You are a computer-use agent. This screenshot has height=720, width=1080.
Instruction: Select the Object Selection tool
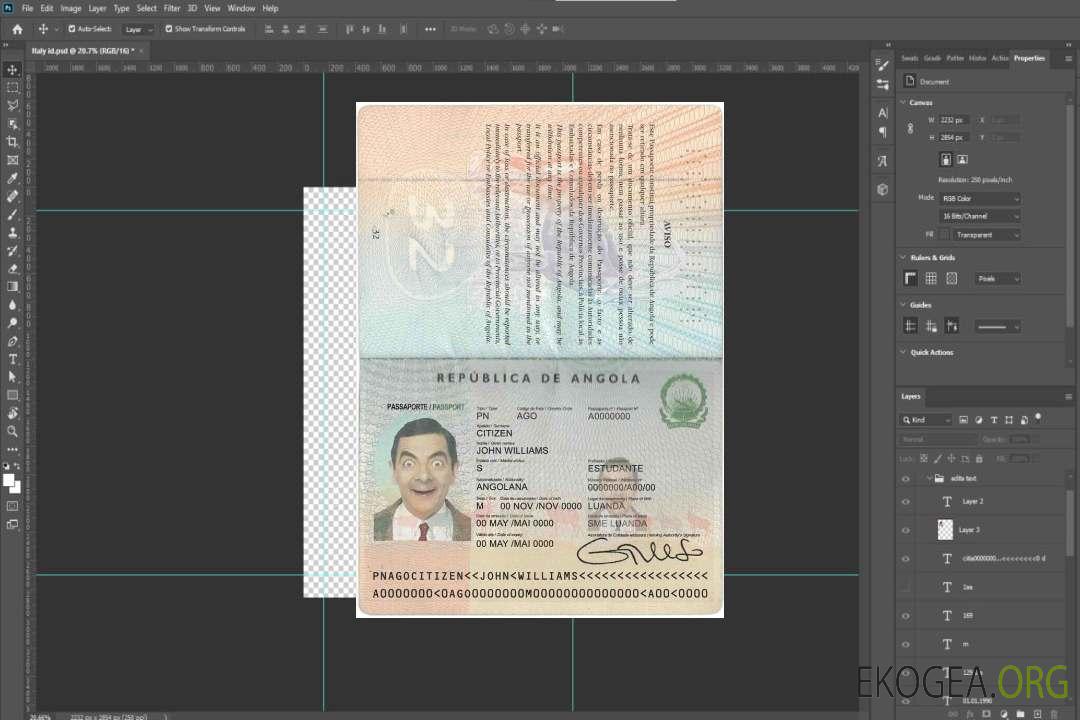click(x=12, y=124)
